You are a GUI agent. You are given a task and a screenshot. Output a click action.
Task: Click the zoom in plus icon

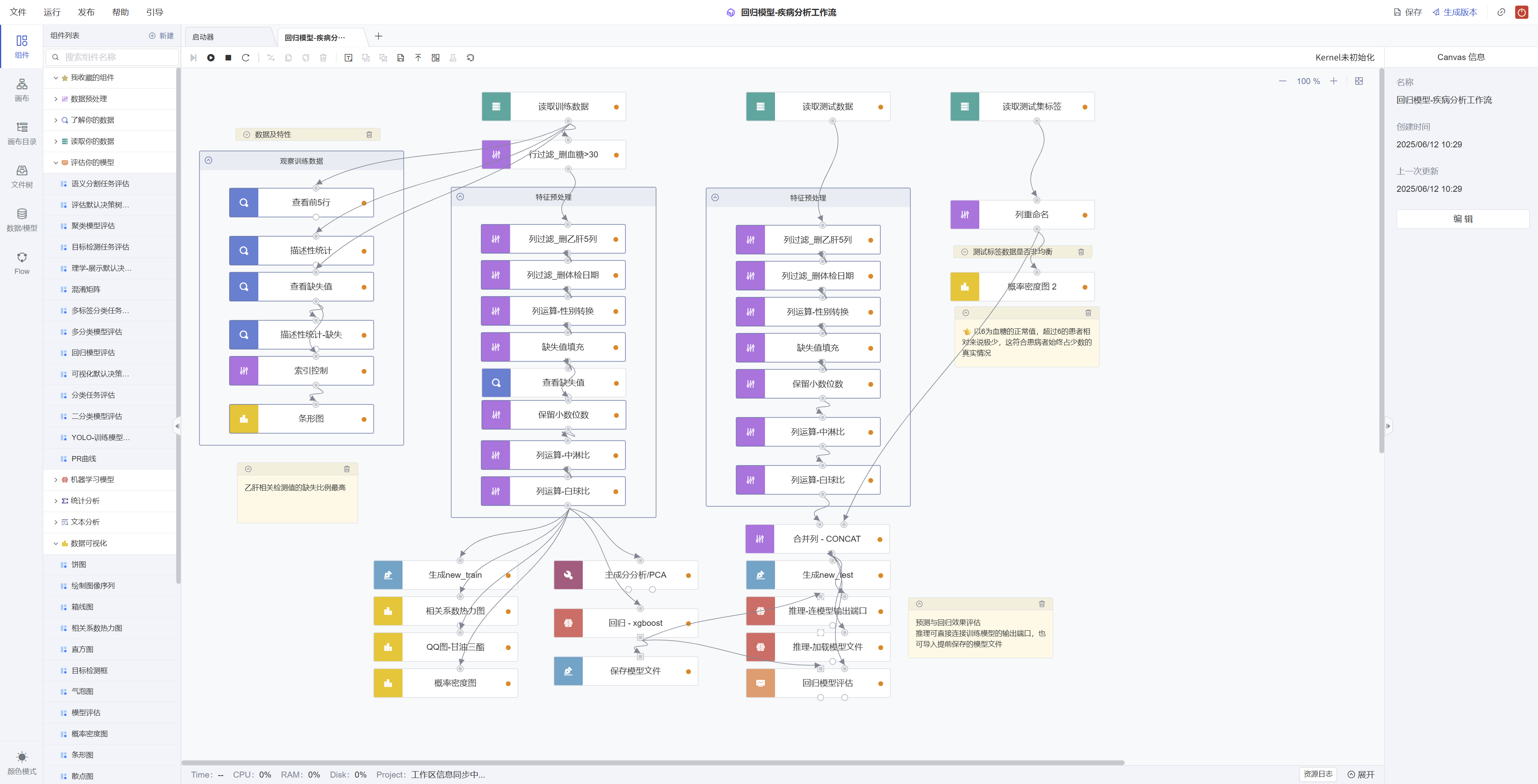pyautogui.click(x=1333, y=81)
